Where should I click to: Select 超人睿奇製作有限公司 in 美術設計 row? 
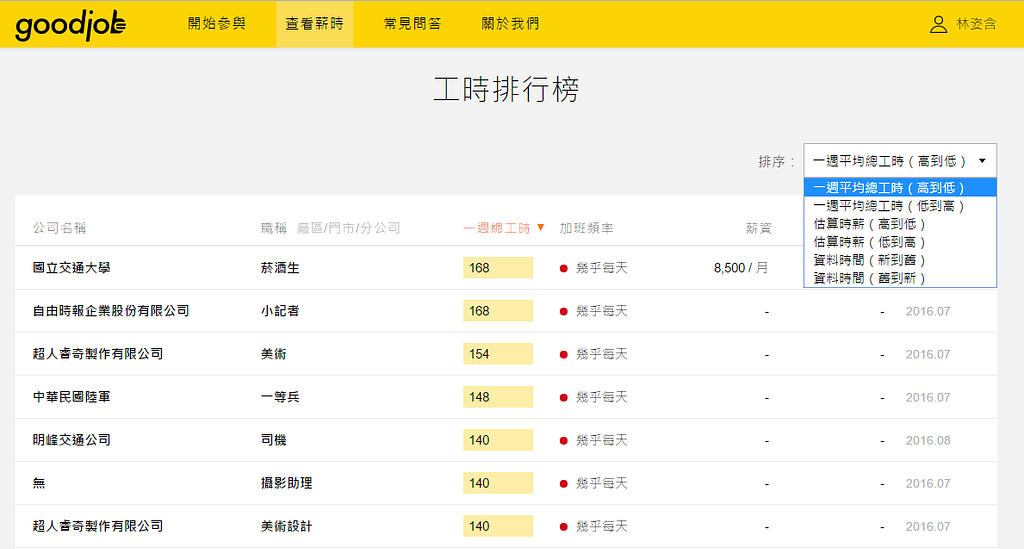click(98, 526)
